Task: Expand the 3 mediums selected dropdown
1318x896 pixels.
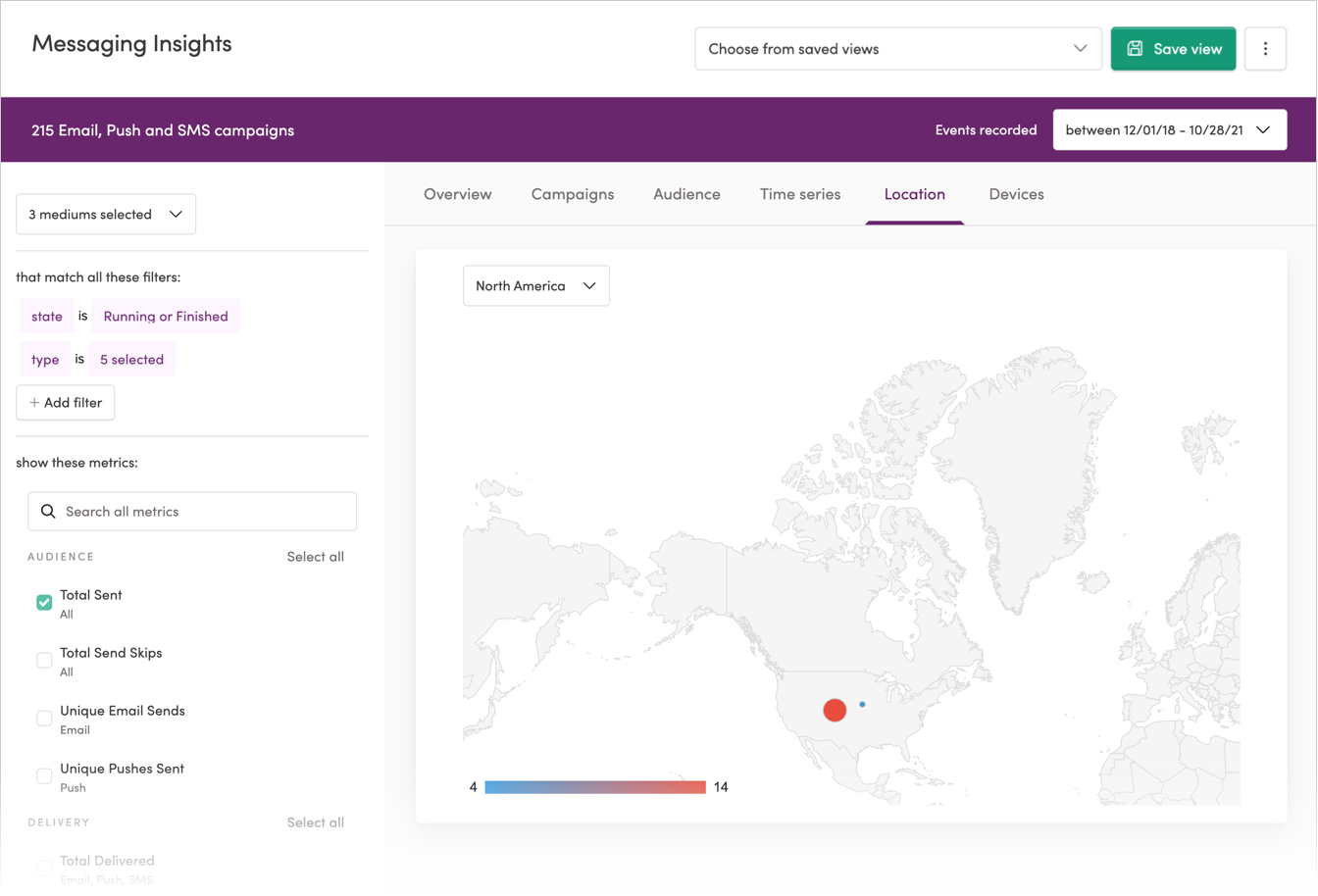Action: point(106,214)
